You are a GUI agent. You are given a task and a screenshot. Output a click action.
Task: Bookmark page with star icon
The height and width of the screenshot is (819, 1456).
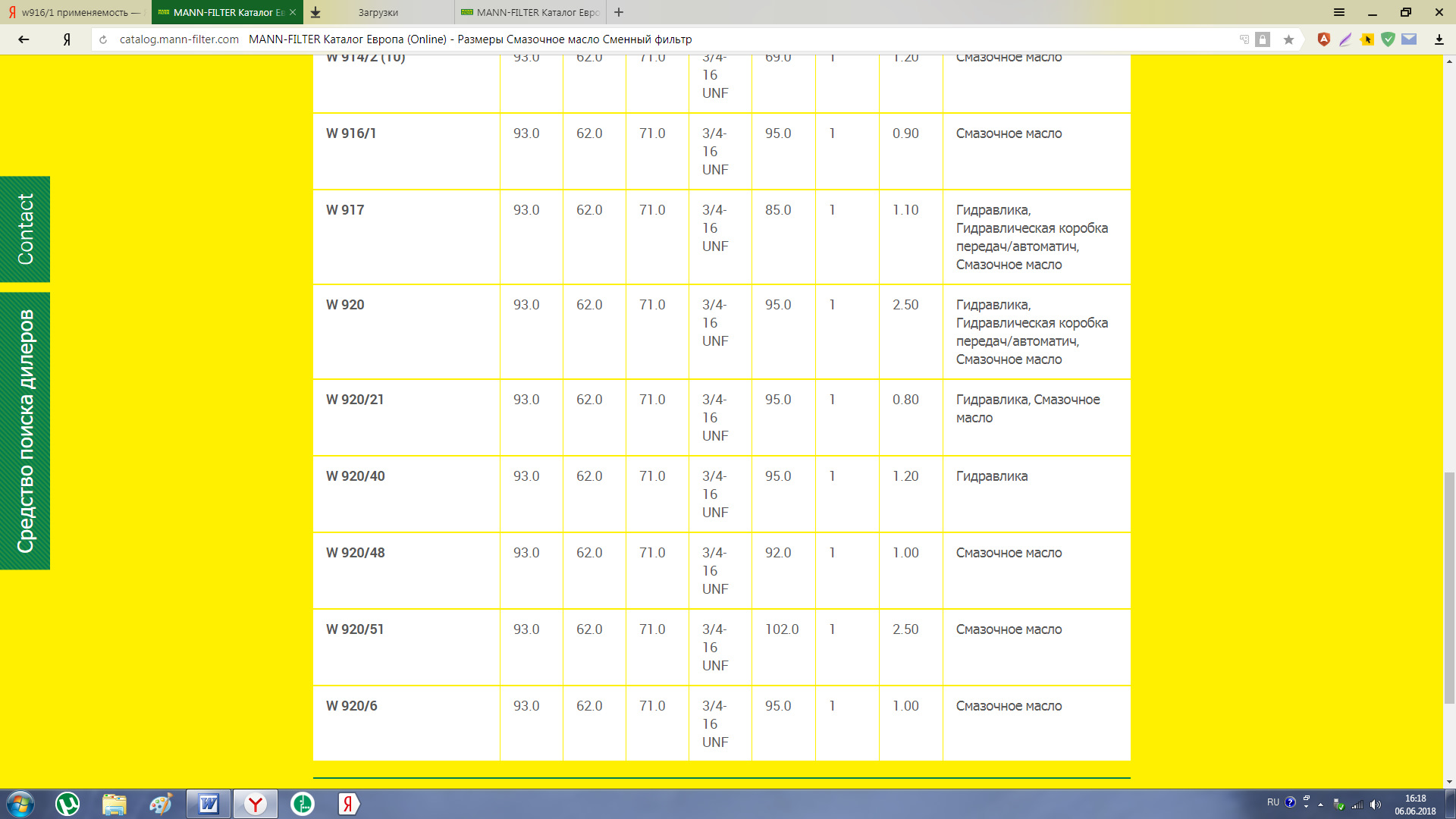point(1288,39)
